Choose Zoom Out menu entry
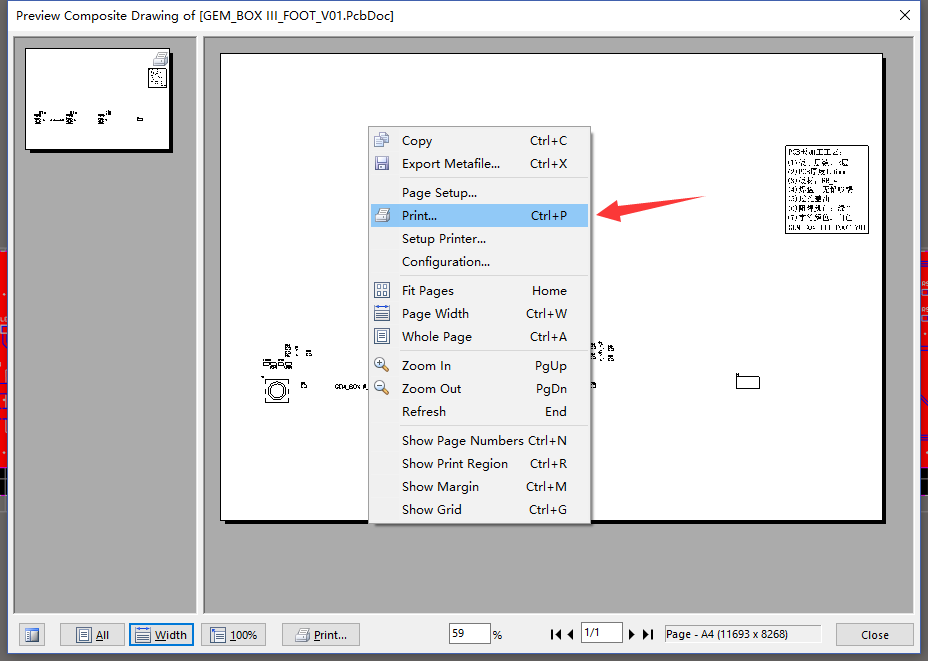The image size is (928, 661). coord(479,389)
